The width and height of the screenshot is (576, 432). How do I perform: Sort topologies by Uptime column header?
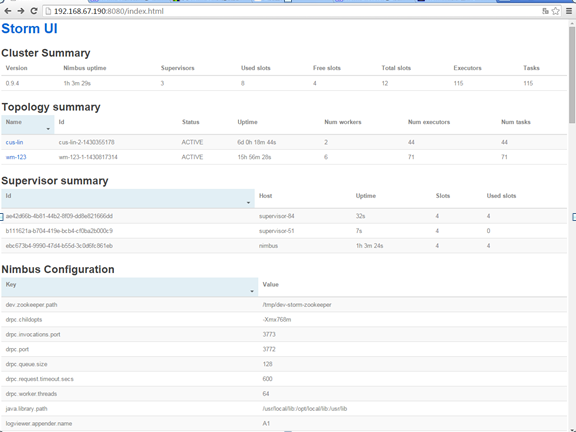[x=247, y=122]
